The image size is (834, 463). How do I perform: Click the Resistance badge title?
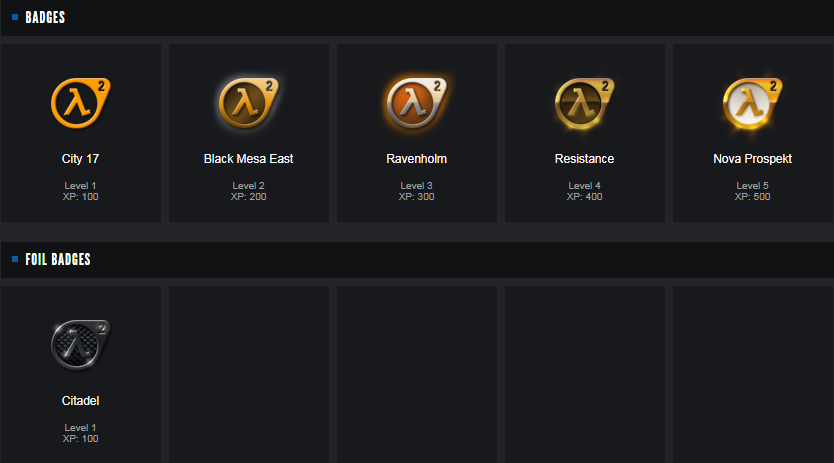(x=584, y=159)
